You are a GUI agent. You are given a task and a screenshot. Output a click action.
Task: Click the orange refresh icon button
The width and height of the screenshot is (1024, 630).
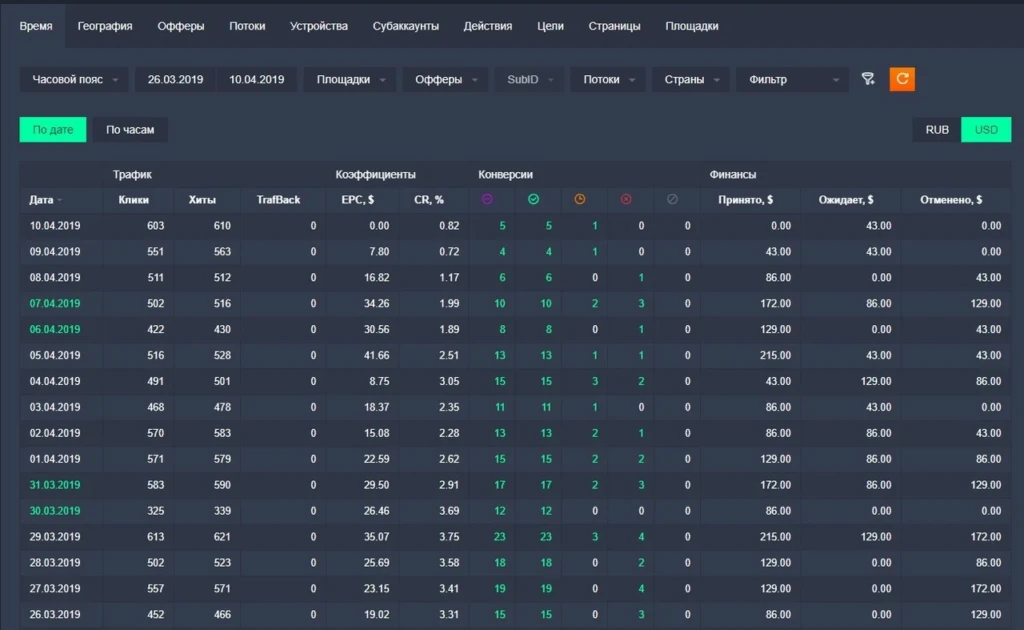point(902,79)
